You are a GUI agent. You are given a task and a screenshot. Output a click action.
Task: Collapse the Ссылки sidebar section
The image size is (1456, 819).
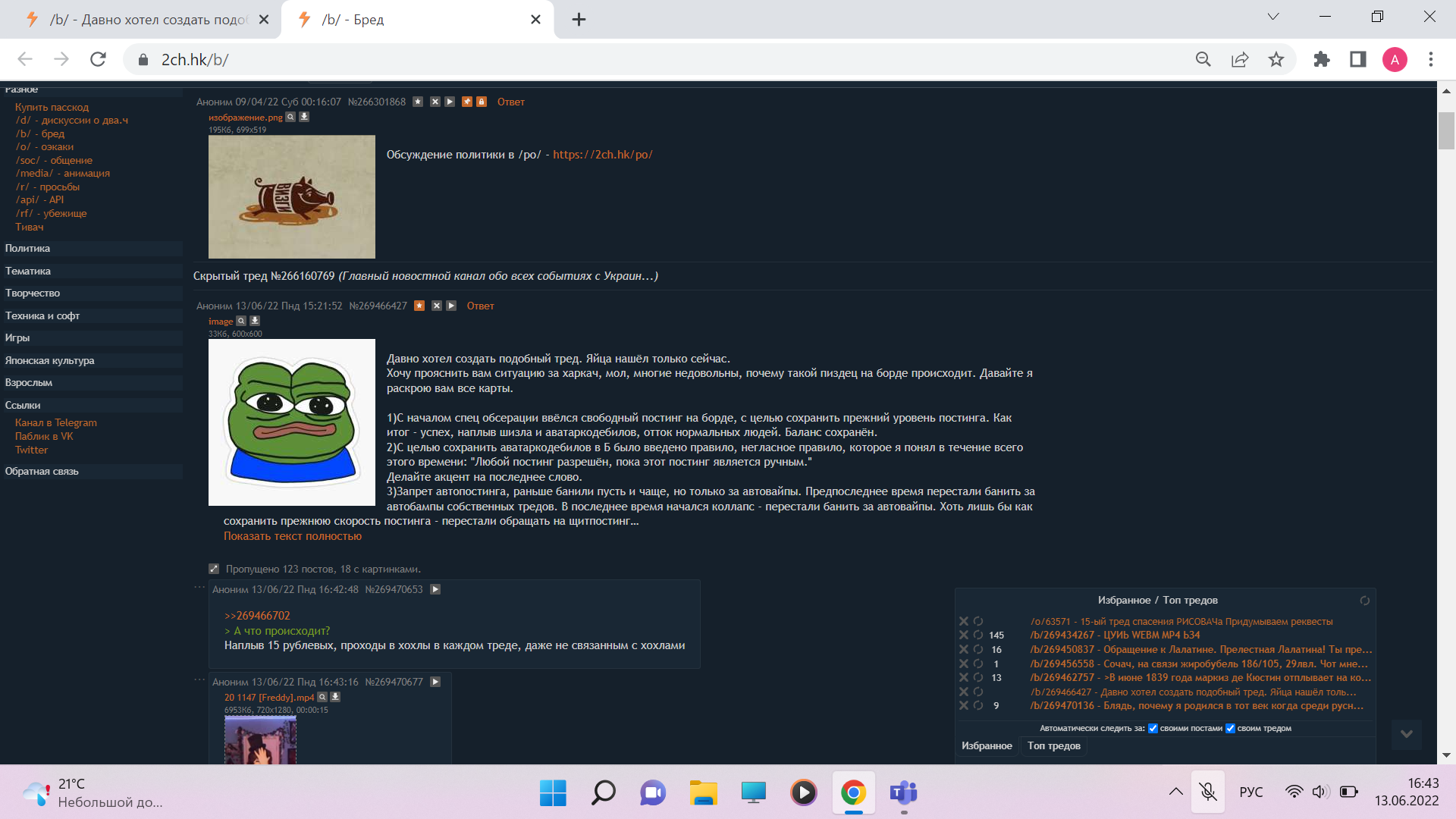pos(92,406)
